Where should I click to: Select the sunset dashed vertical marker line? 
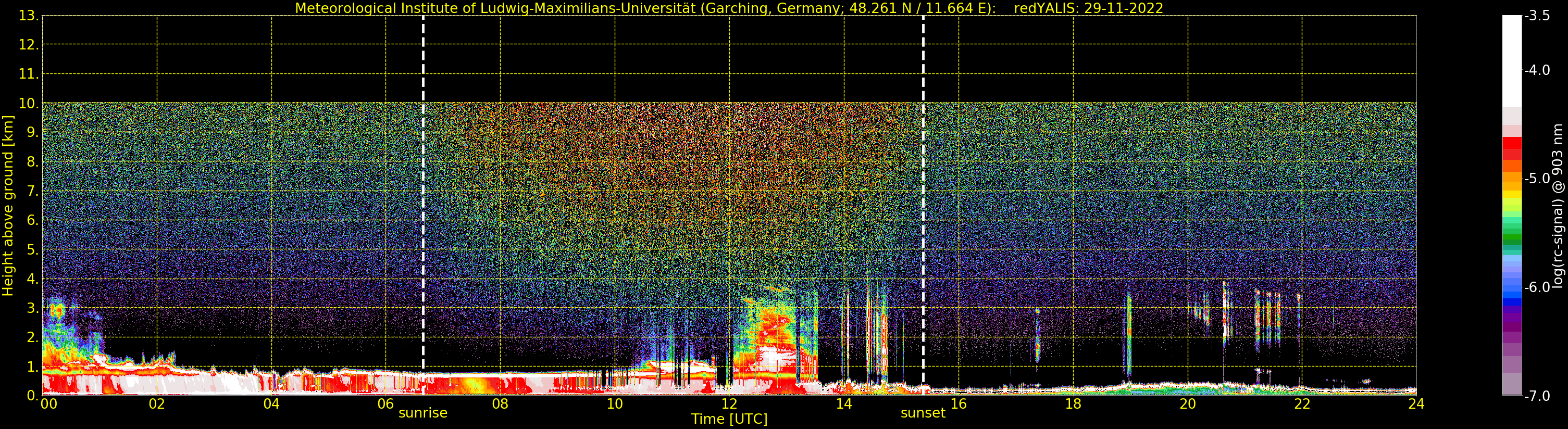[x=923, y=206]
